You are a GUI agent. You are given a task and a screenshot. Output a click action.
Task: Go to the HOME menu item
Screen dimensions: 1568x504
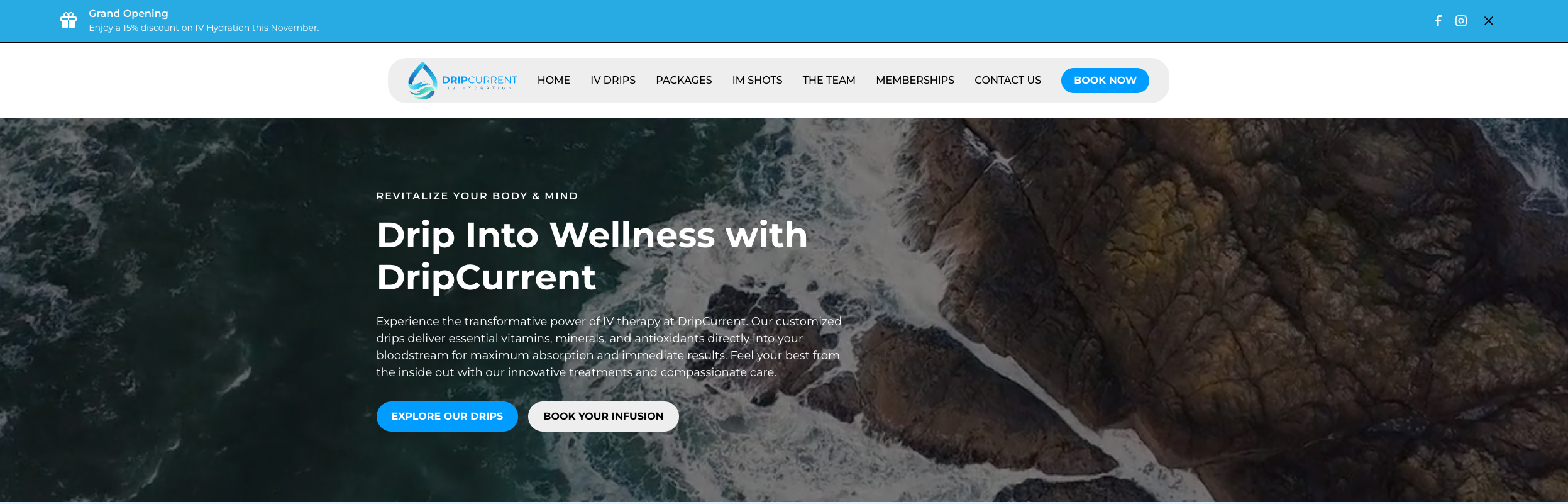coord(553,81)
